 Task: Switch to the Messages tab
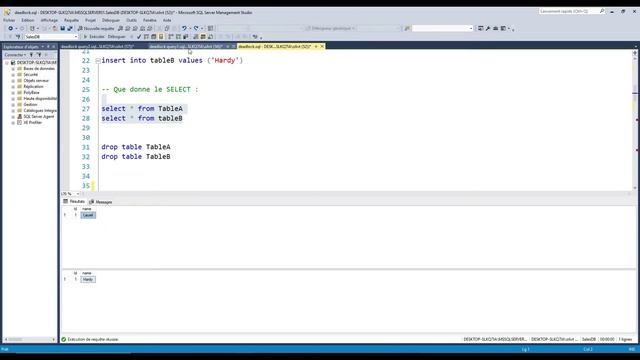pyautogui.click(x=100, y=202)
